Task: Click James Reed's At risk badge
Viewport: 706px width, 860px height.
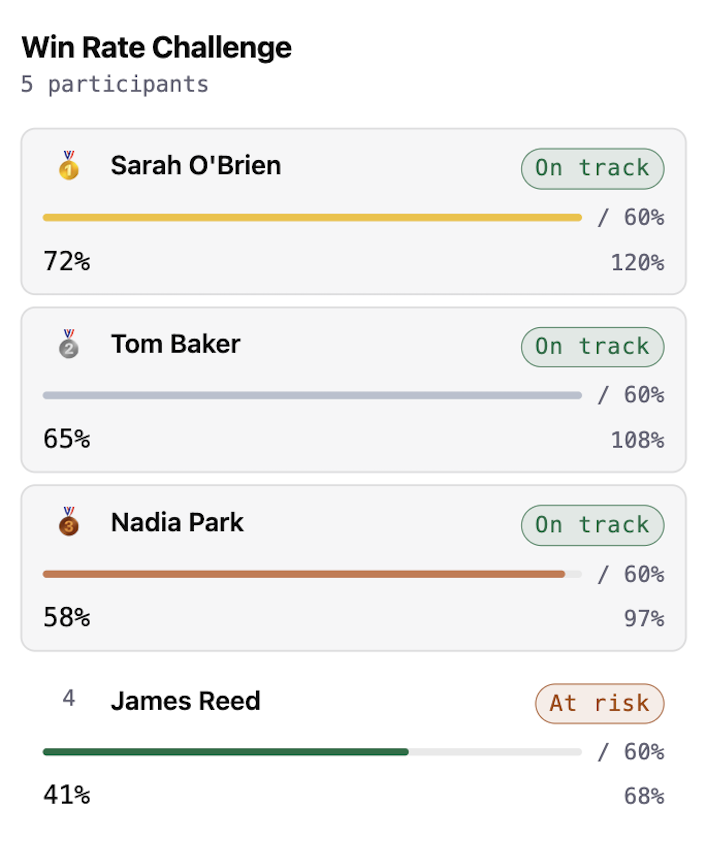Action: point(599,703)
